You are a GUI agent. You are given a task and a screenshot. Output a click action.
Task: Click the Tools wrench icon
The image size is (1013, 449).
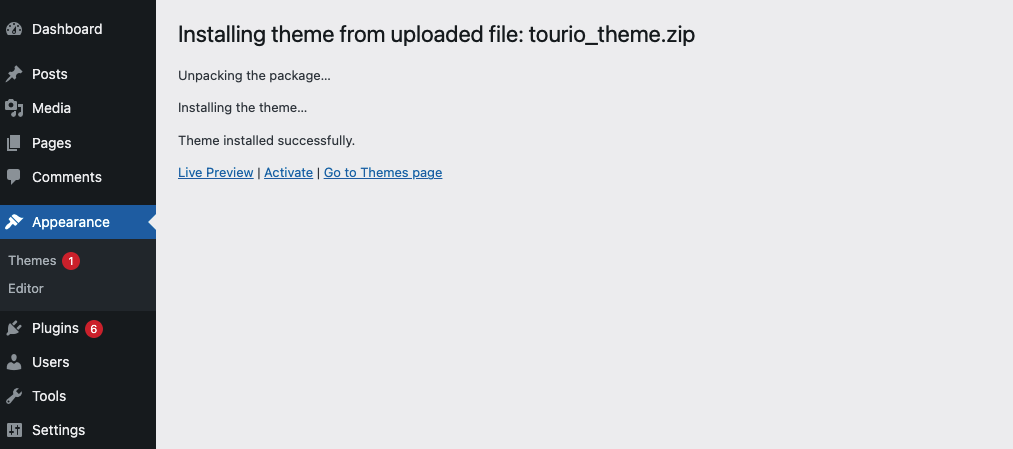[14, 396]
